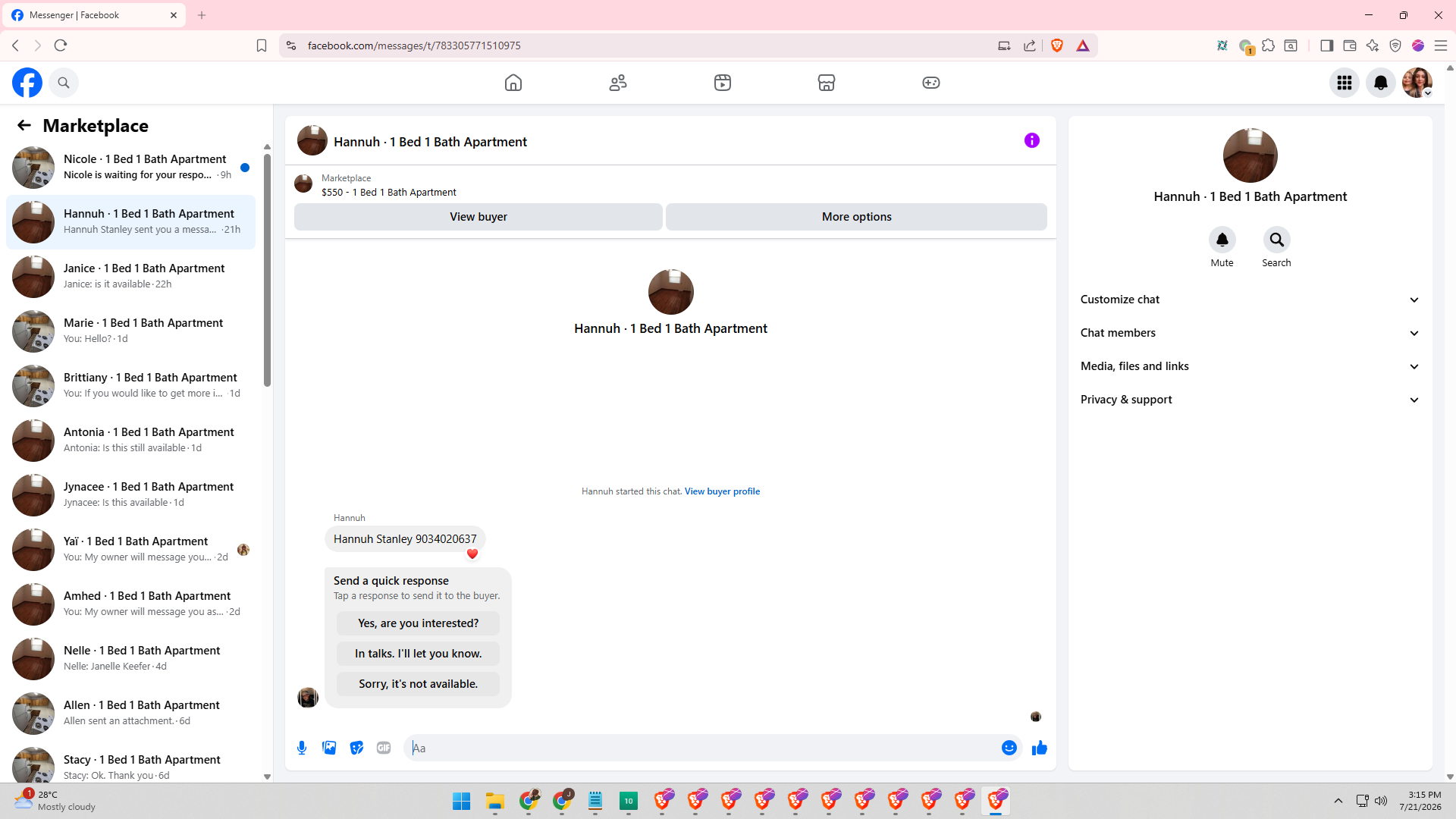Click the conversation list scroll-down arrow
Viewport: 1456px width, 819px height.
click(267, 777)
